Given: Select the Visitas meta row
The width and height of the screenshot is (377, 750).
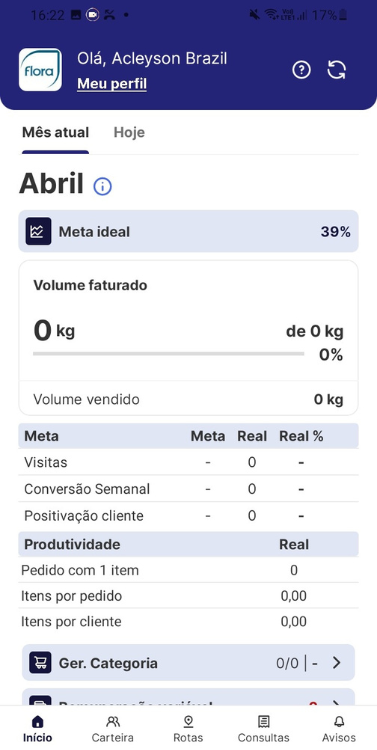Looking at the screenshot, I should [188, 462].
